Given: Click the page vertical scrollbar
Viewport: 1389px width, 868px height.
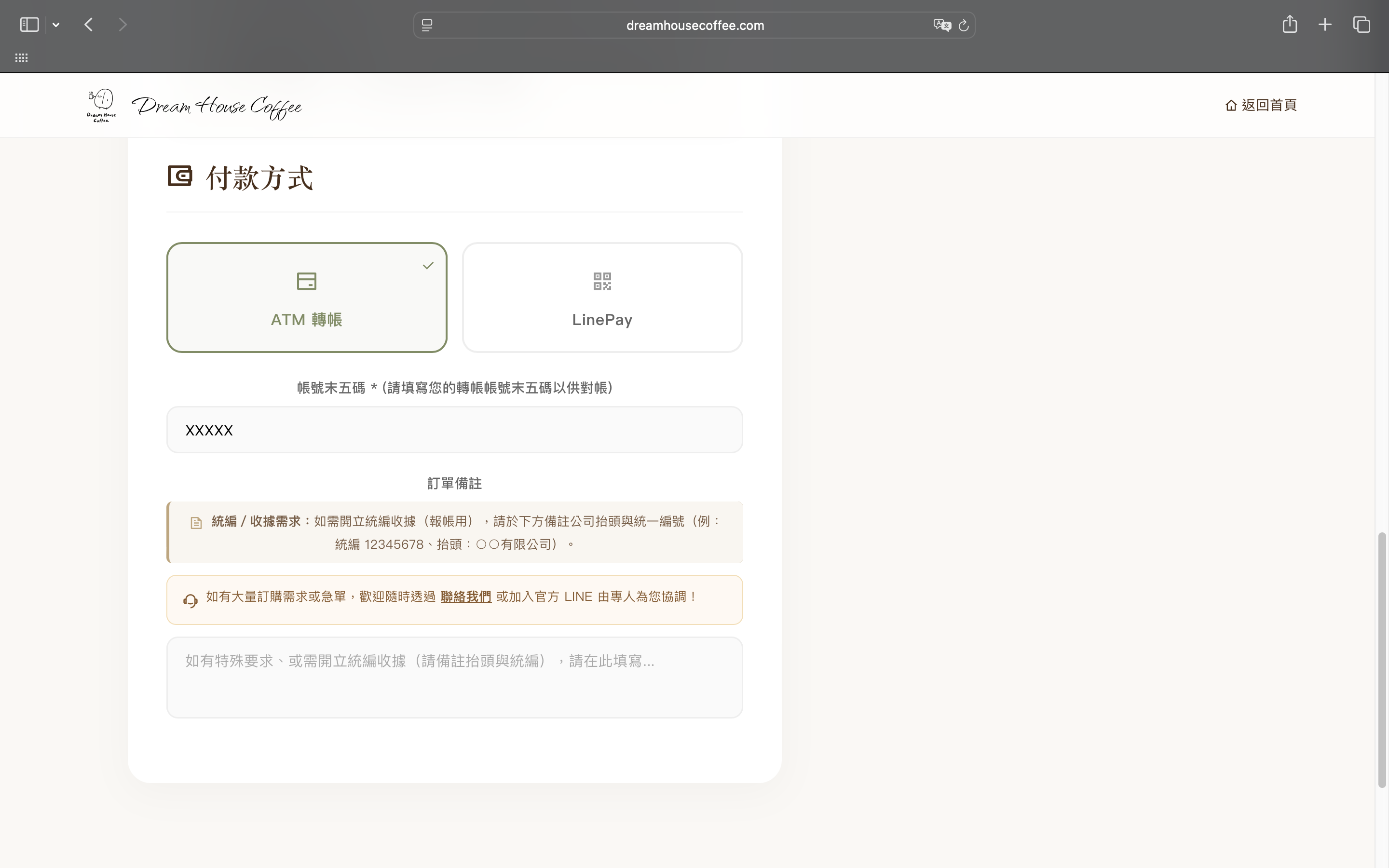Looking at the screenshot, I should [1382, 660].
